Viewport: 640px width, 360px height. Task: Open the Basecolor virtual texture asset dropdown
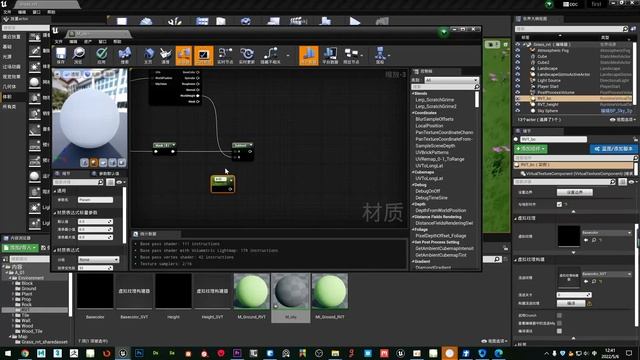(607, 233)
